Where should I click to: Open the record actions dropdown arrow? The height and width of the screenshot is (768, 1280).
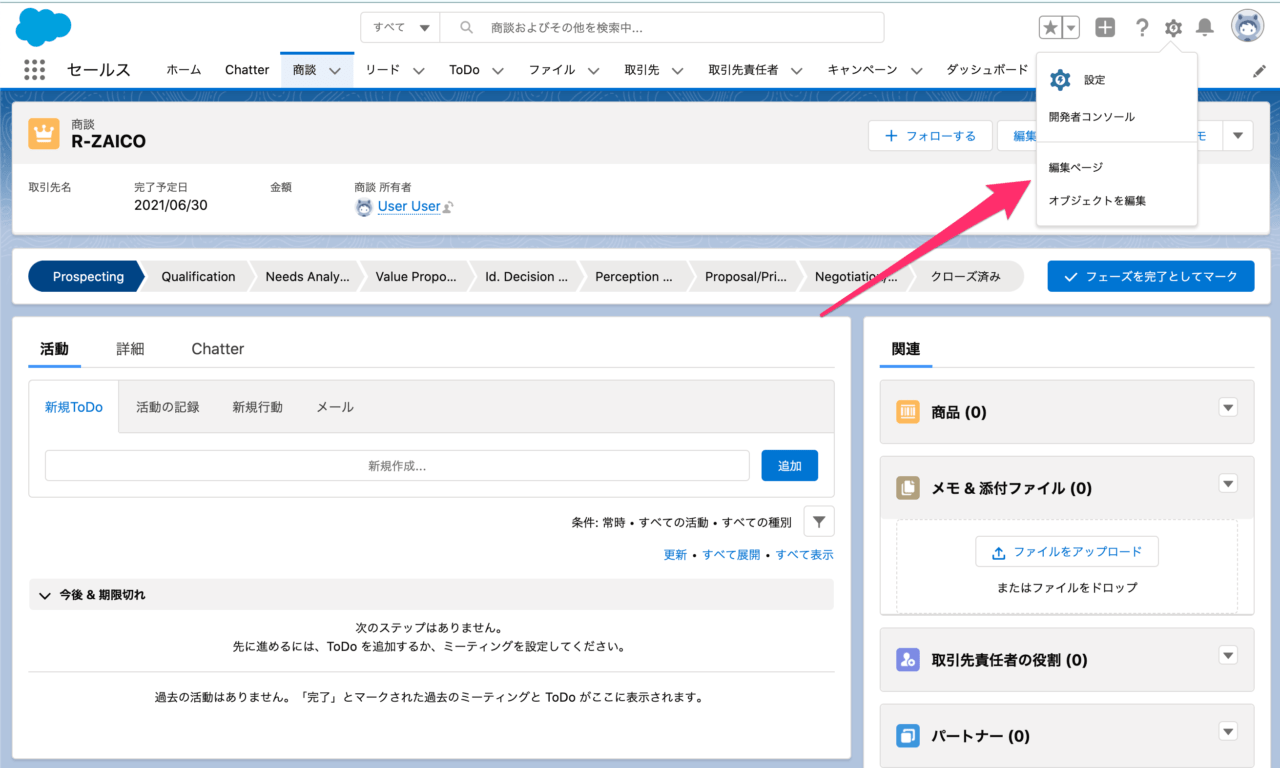1238,136
